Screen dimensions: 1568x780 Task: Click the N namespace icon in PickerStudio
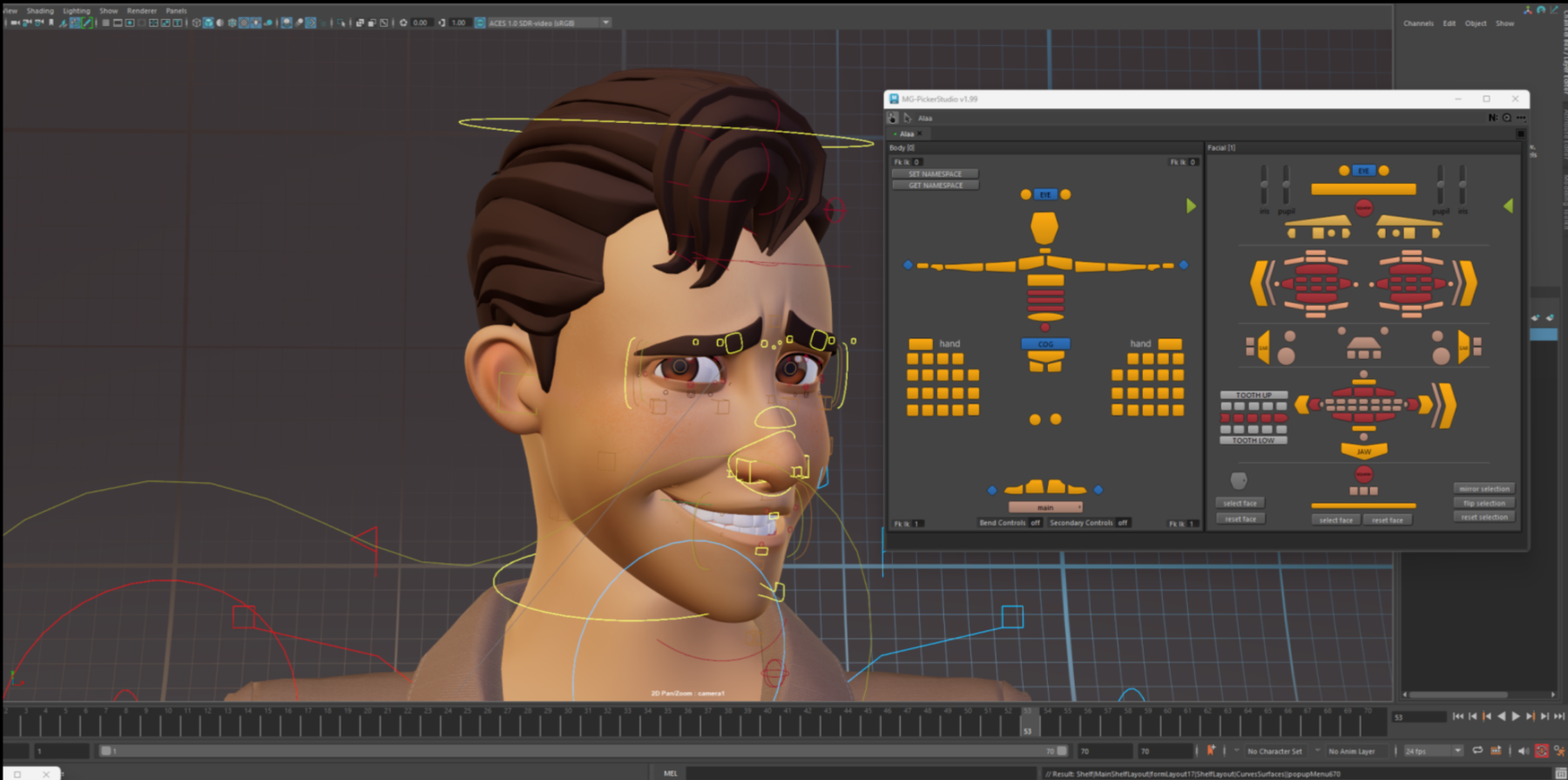point(1492,118)
